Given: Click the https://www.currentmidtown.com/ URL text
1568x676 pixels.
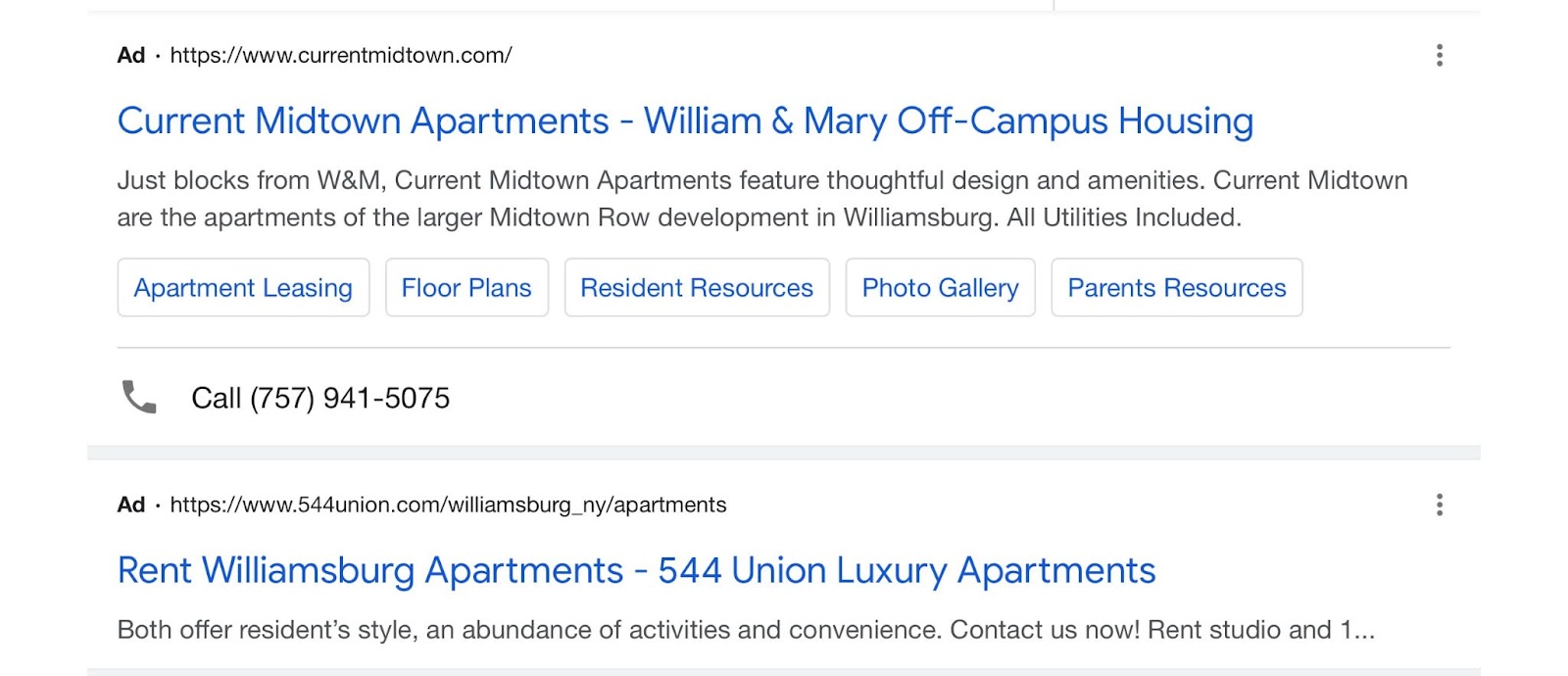Looking at the screenshot, I should (x=341, y=55).
